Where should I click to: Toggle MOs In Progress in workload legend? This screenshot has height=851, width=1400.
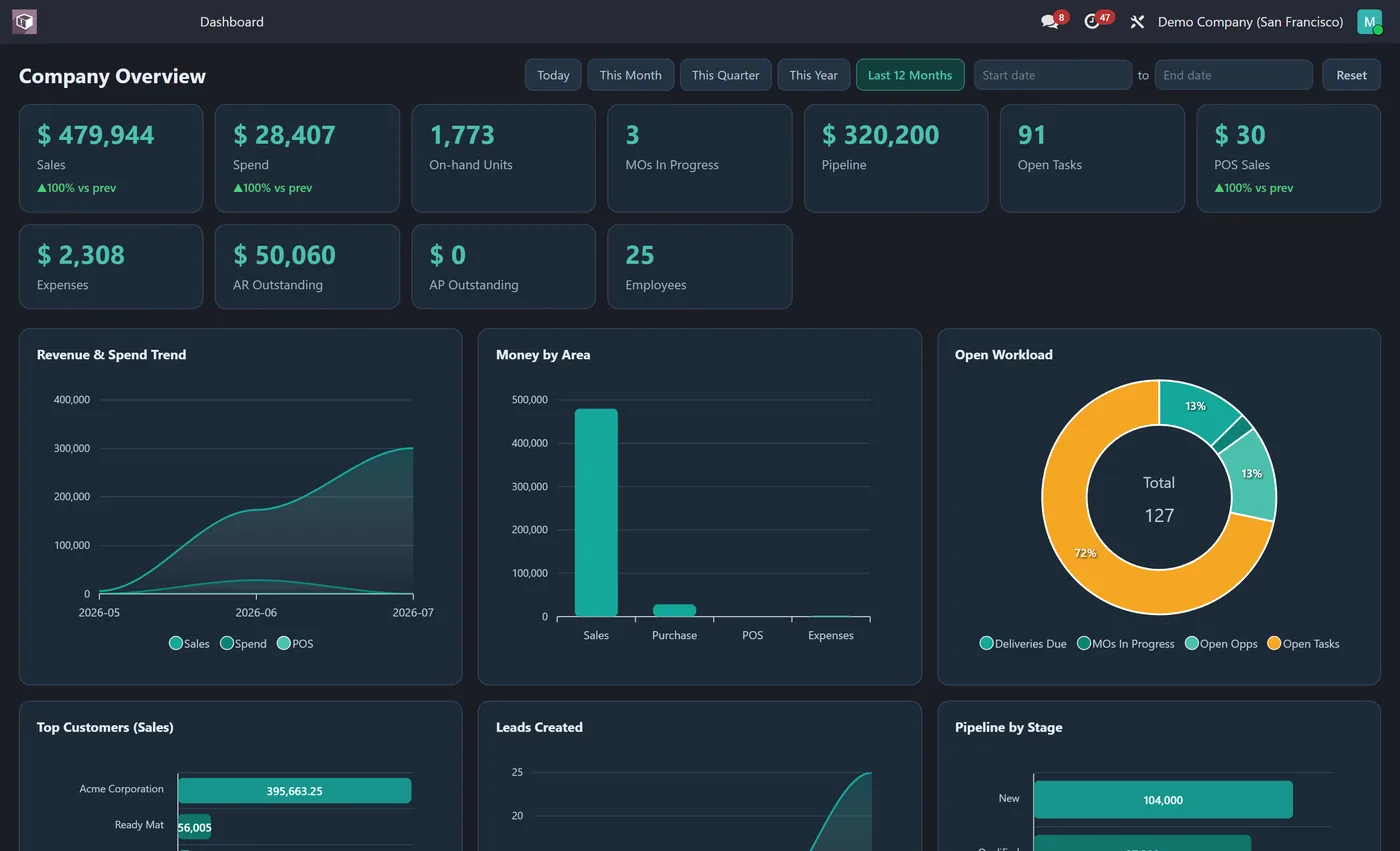click(1125, 643)
